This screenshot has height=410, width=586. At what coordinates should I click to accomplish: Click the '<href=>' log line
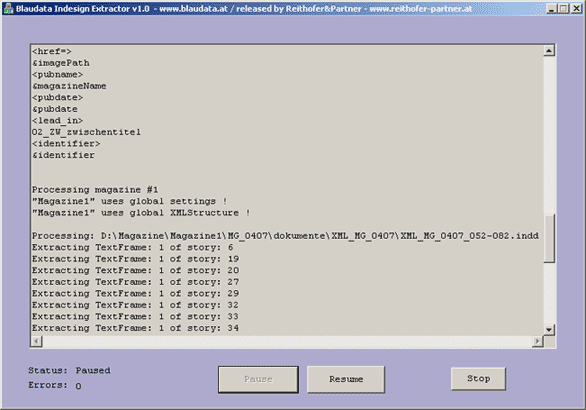coord(52,51)
